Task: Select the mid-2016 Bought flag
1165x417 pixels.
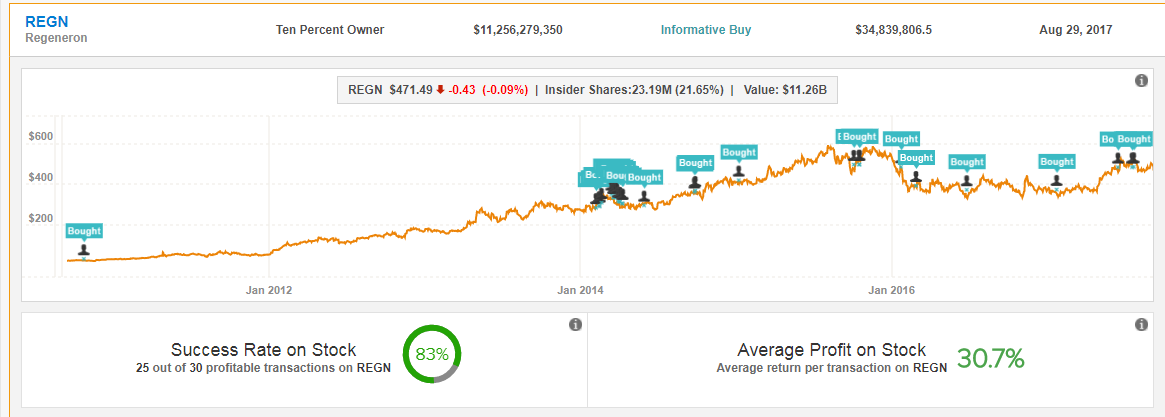Action: click(x=967, y=161)
